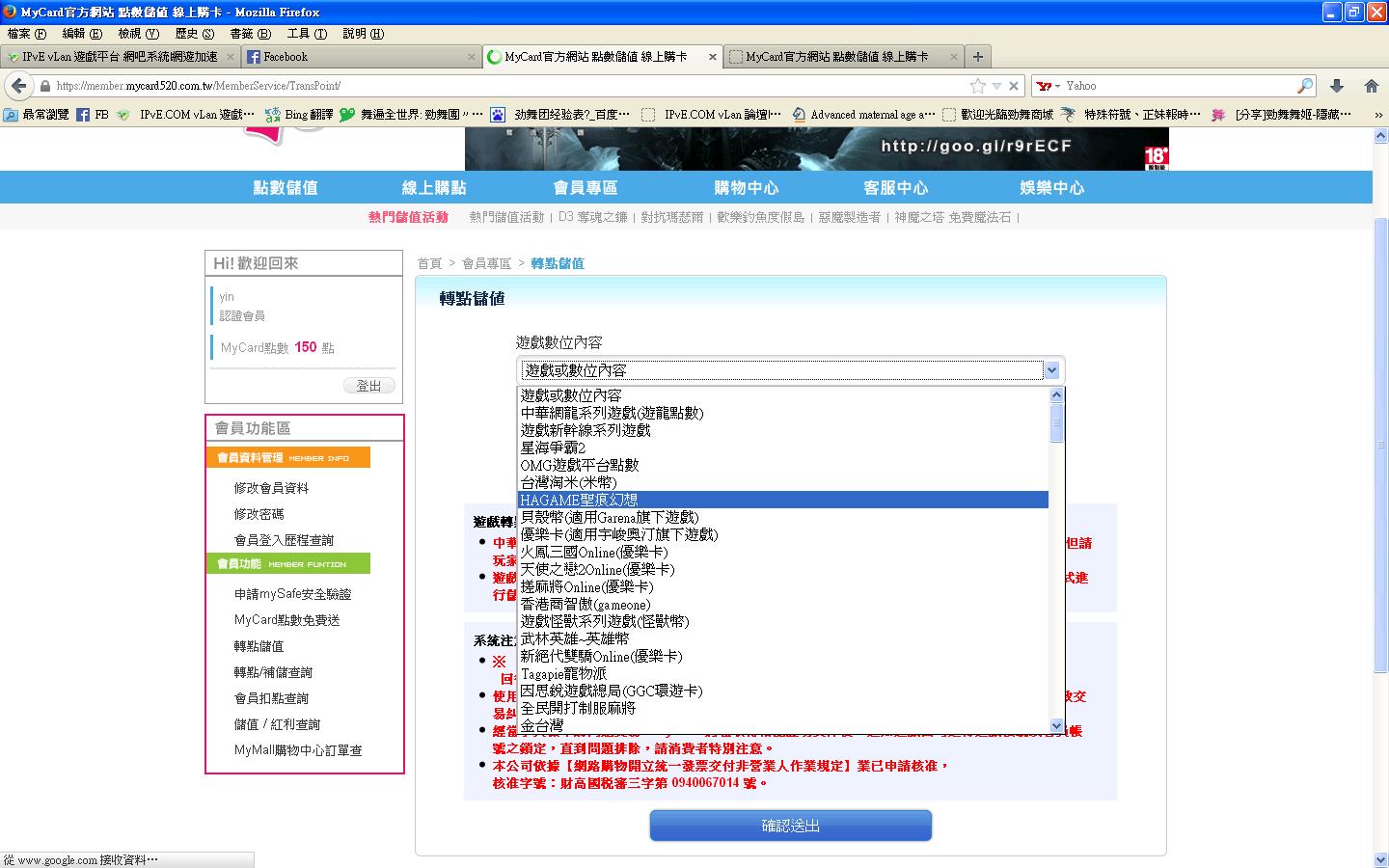
Task: Open the Yahoo search engine selector dropdown
Action: [1049, 86]
